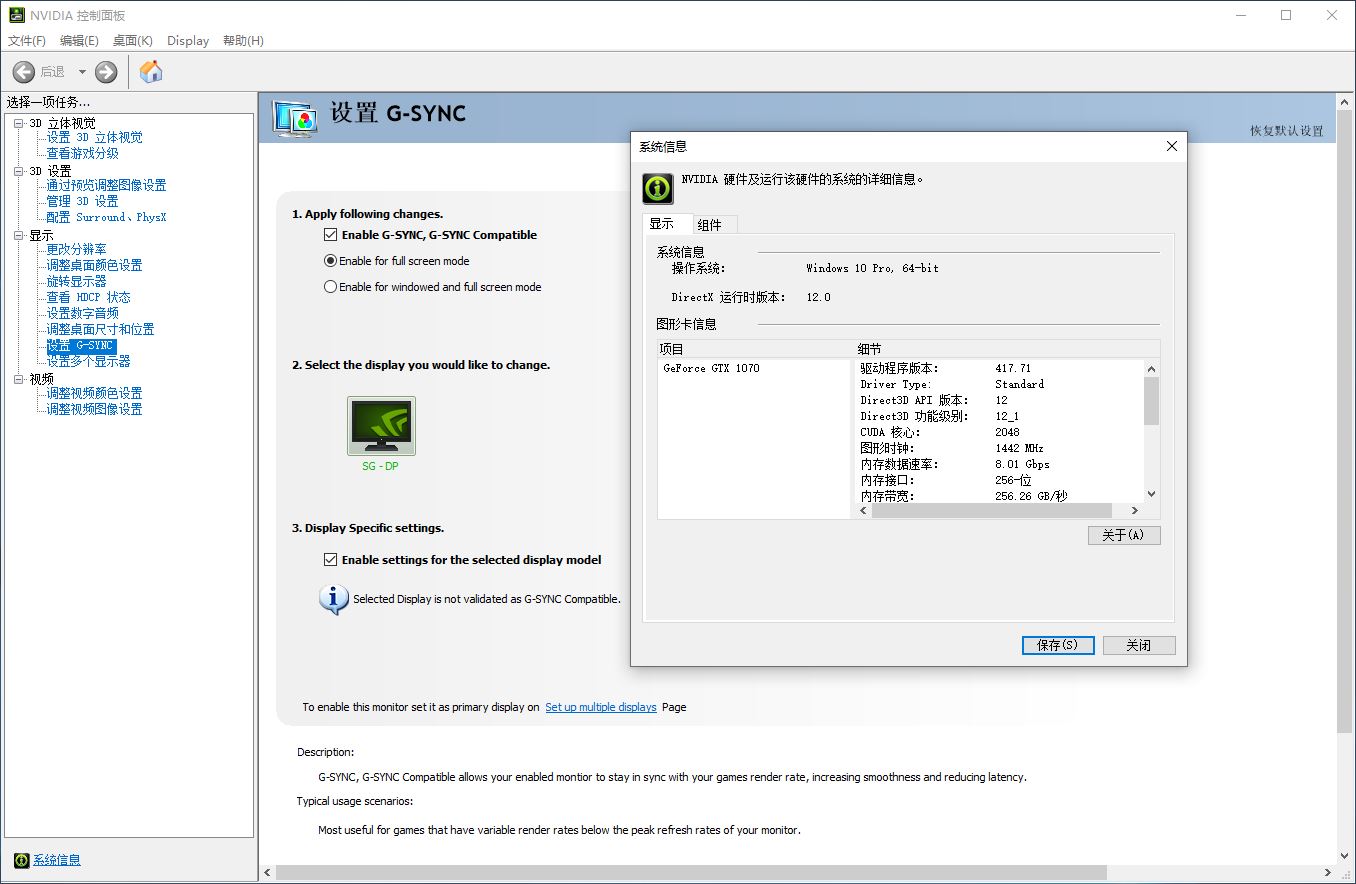Click the CUDA 核心 row in details
This screenshot has width=1356, height=884.
(x=940, y=433)
